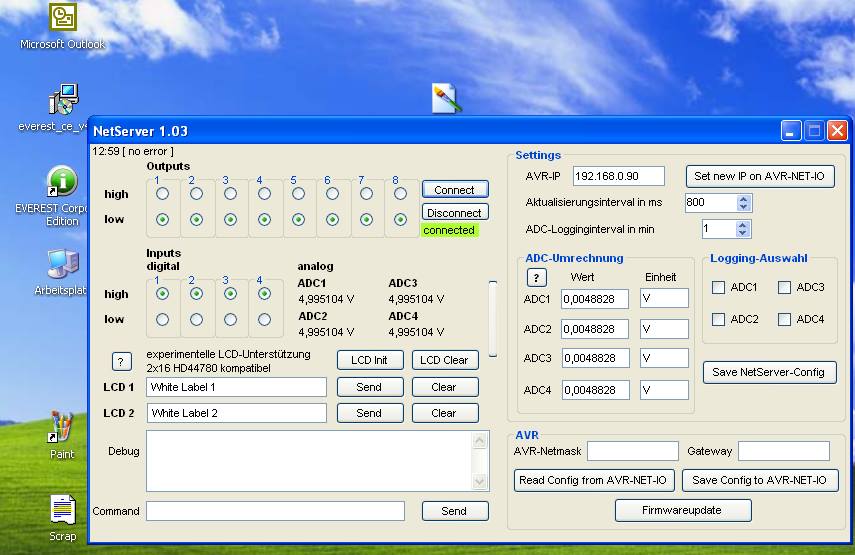The height and width of the screenshot is (555, 855).
Task: Increase the Aktualisierungsinterval spinner value
Action: (743, 198)
